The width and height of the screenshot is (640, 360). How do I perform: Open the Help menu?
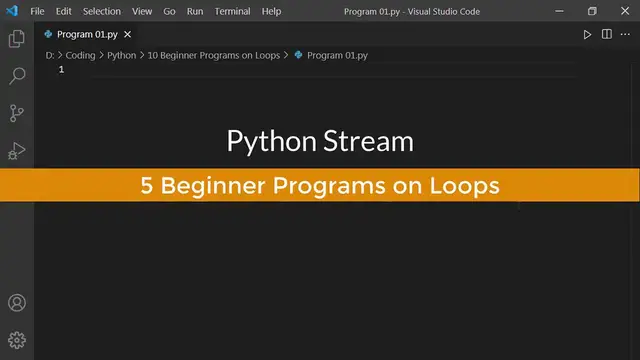coord(271,11)
